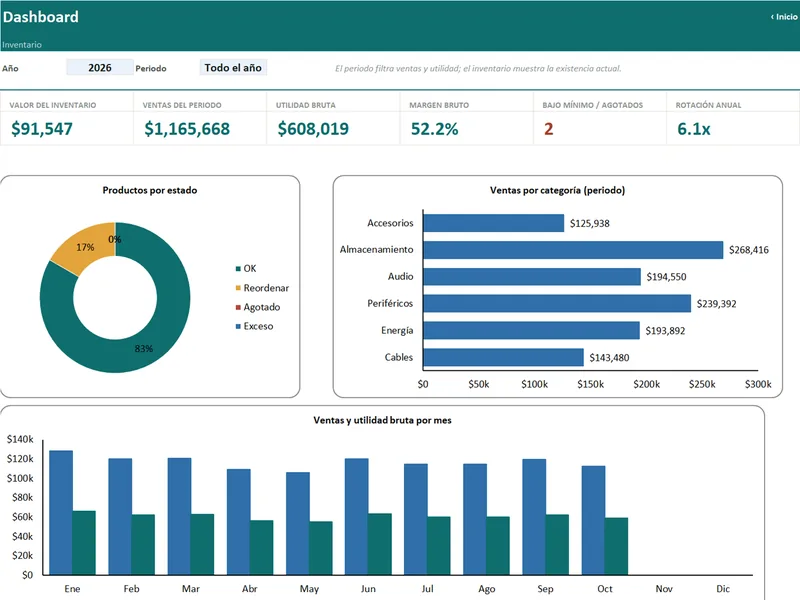Click the VENTAS DEL PERIODO label
This screenshot has height=600, width=800.
pos(182,105)
